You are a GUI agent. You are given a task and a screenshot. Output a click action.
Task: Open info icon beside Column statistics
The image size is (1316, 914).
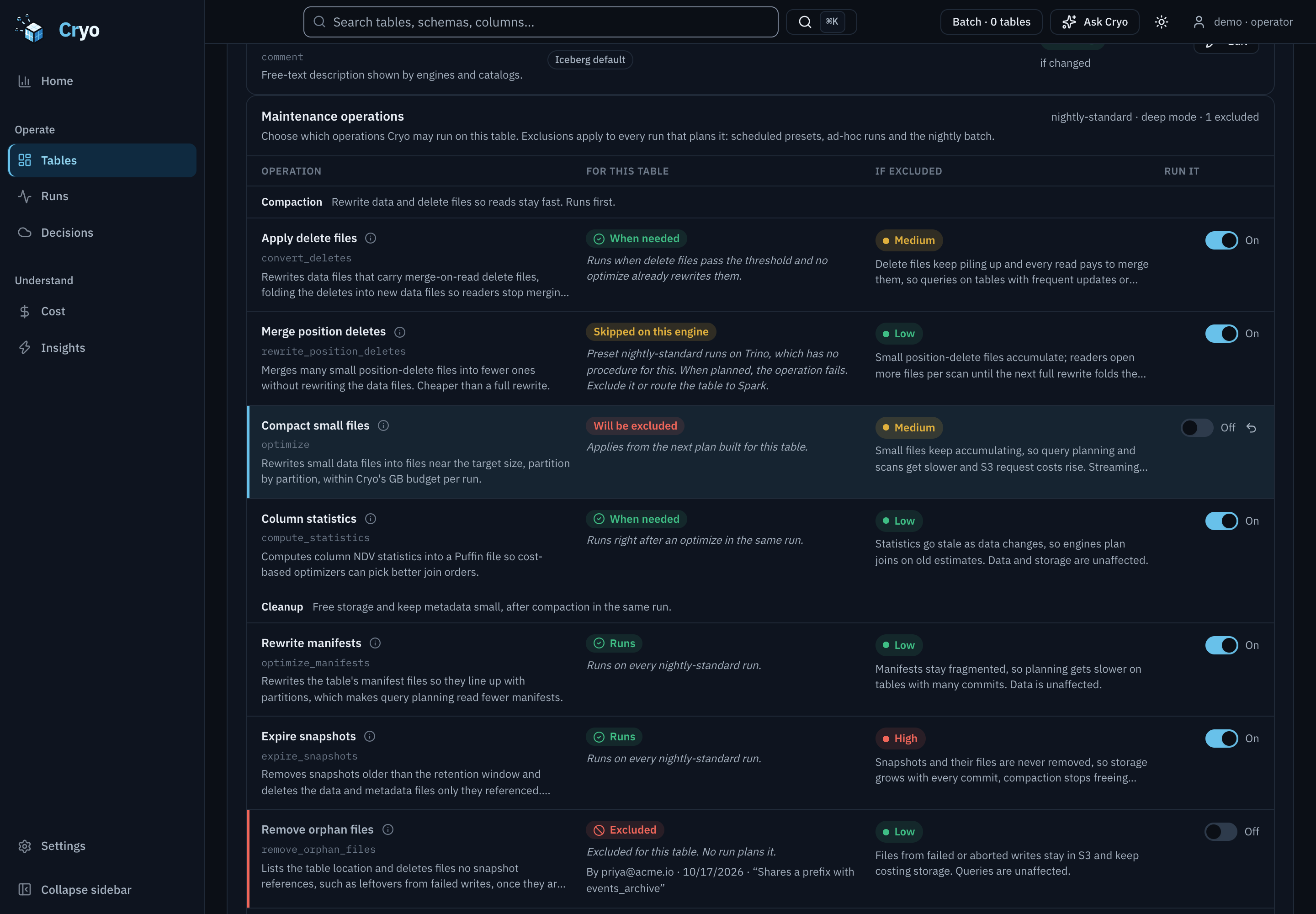coord(371,519)
